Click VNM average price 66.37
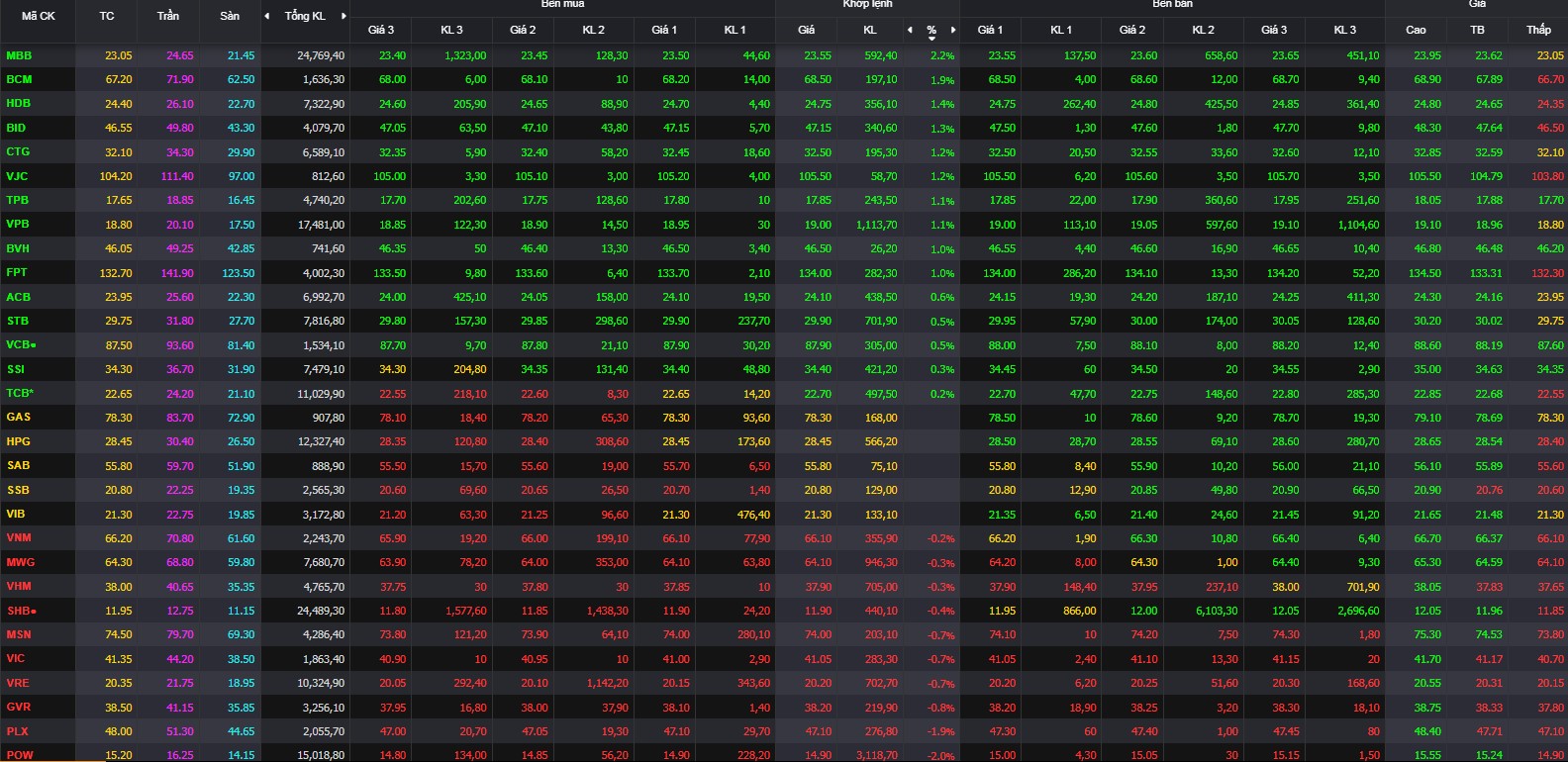1568x762 pixels. (x=1489, y=538)
